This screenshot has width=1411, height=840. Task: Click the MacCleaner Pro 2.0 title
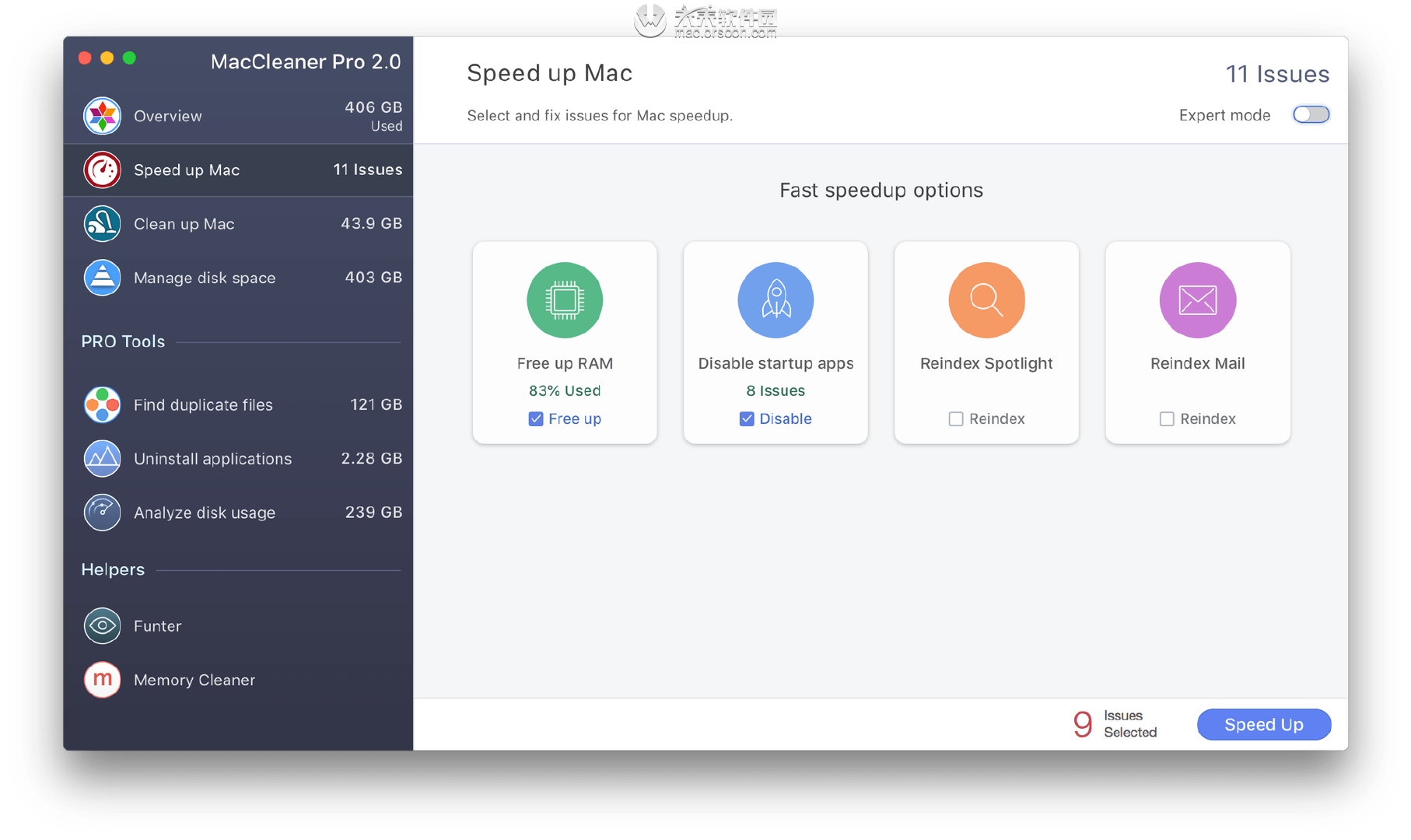(x=306, y=61)
